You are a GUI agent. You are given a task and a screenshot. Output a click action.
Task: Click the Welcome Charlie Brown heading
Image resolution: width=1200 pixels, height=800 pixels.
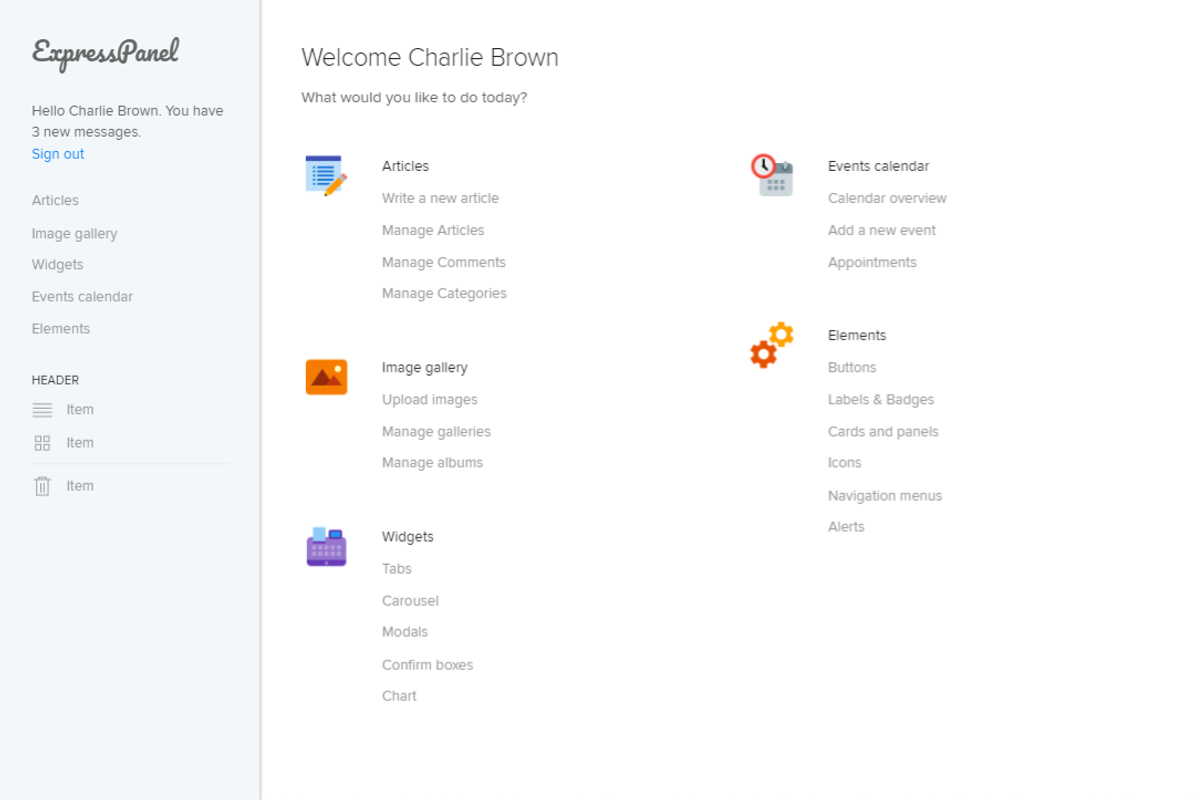point(430,58)
